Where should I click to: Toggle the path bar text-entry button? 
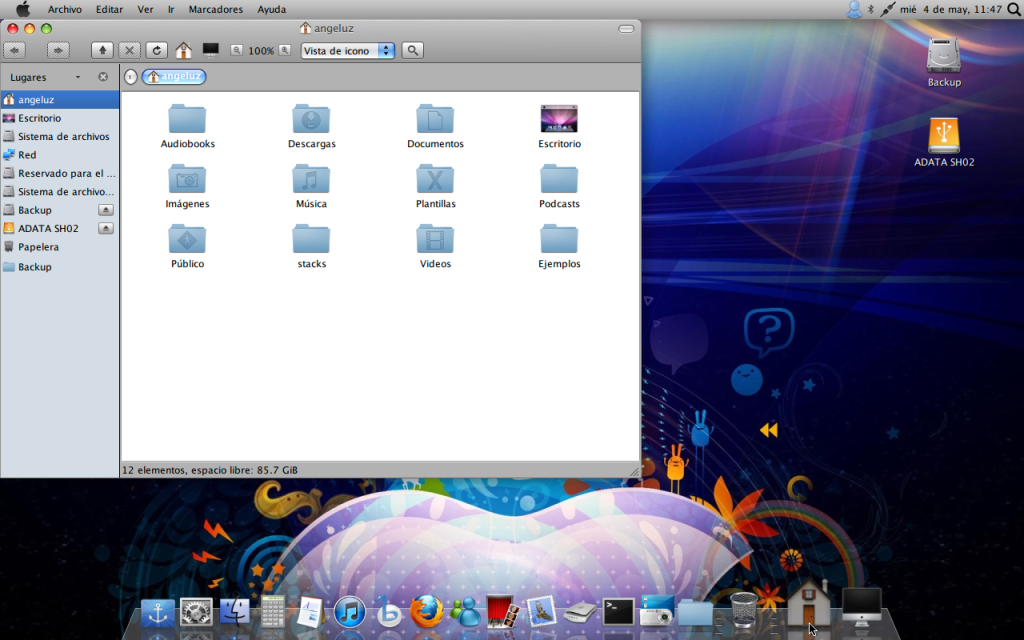[131, 77]
